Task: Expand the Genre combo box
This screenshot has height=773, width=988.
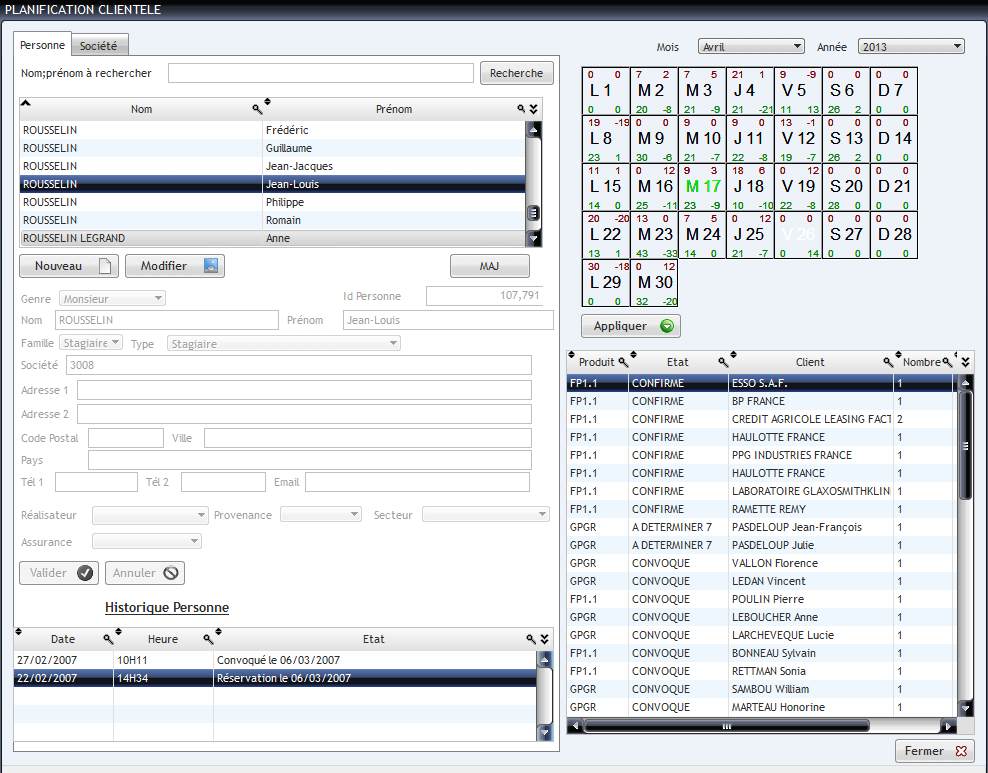Action: (113, 298)
